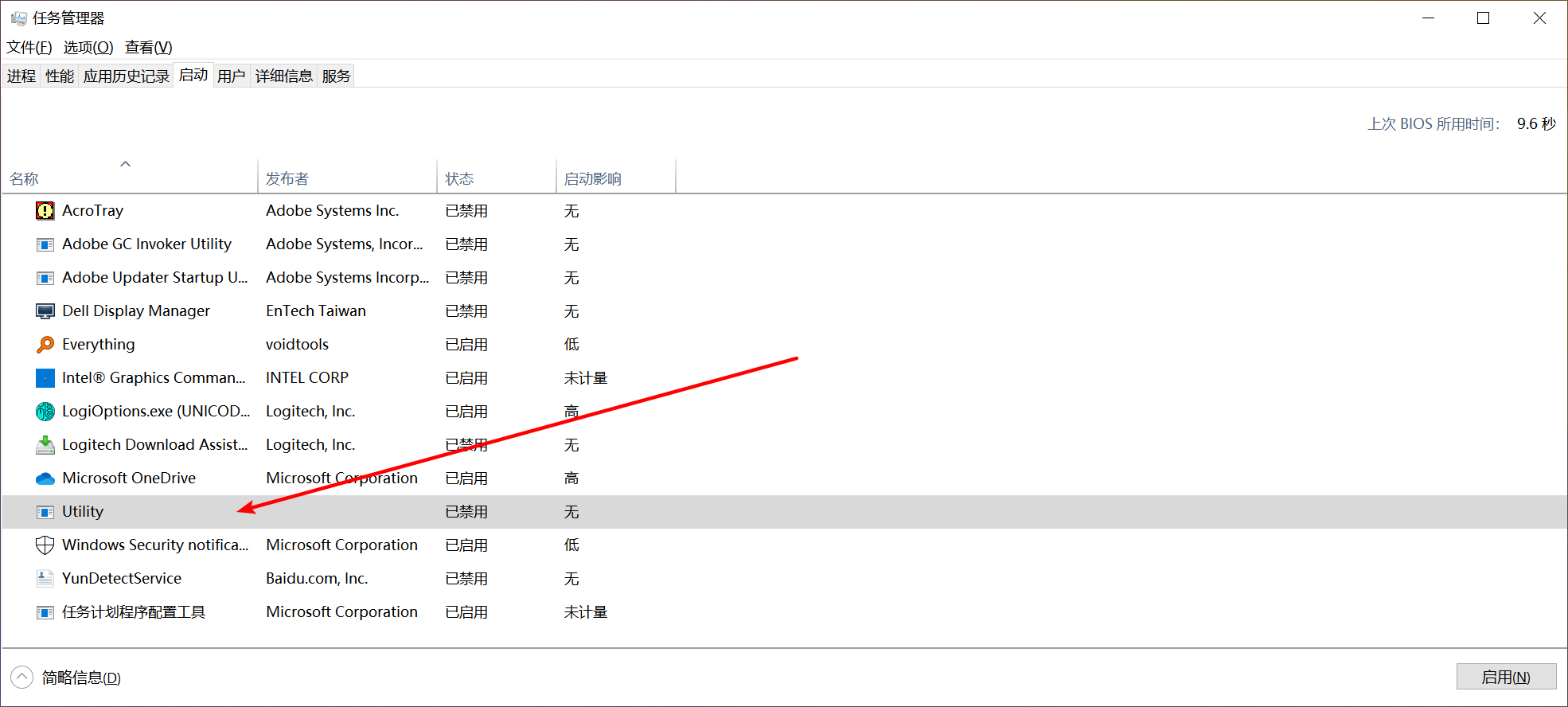Image resolution: width=1568 pixels, height=707 pixels.
Task: Click the Adobe Updater Startup icon
Action: click(45, 278)
